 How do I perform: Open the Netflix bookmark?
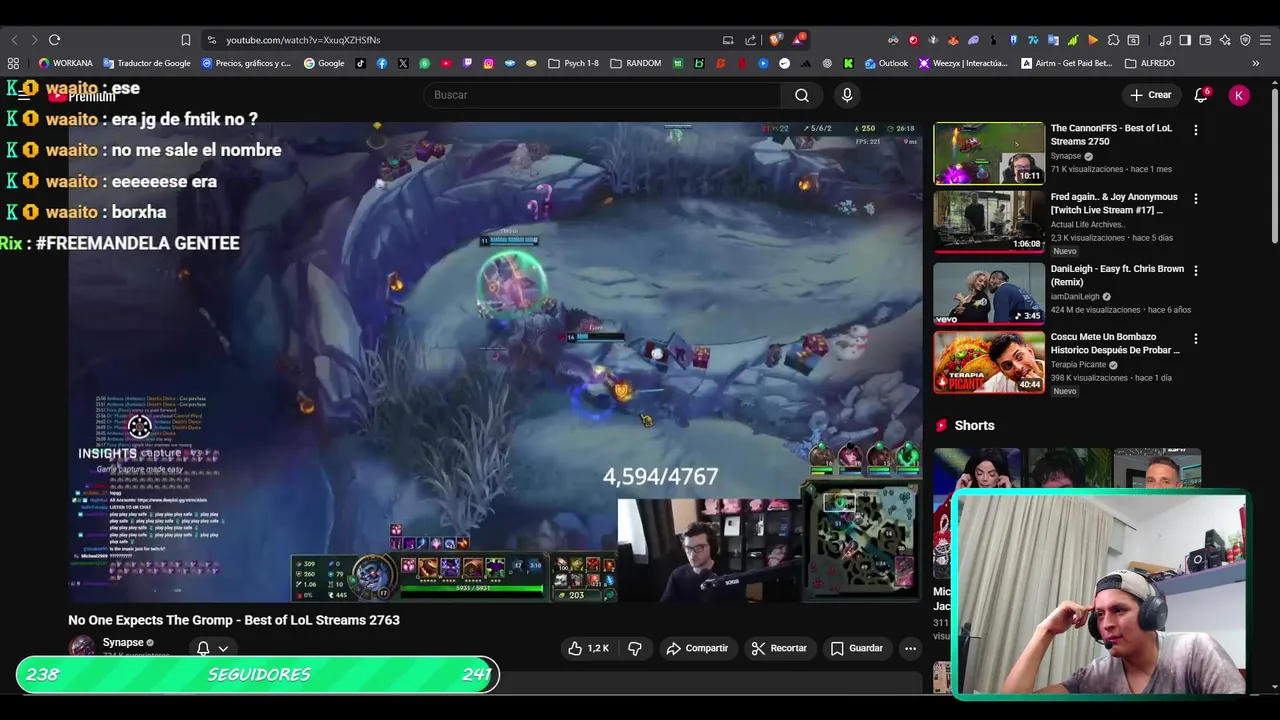741,63
